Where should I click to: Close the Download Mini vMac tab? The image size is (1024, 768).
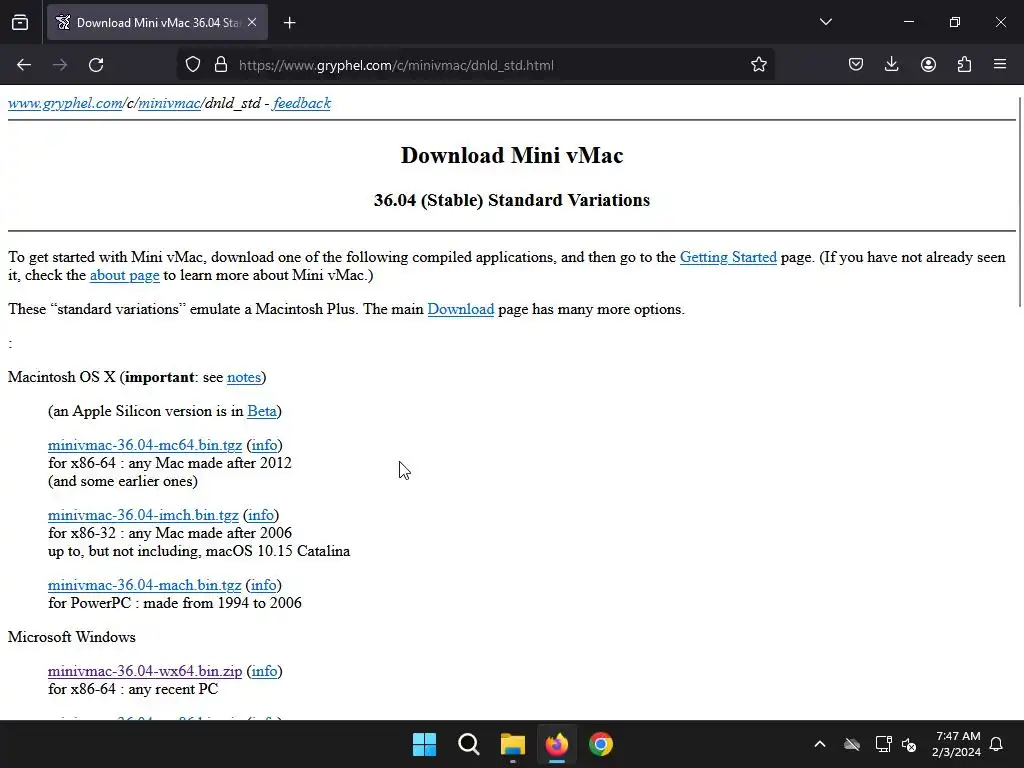click(252, 23)
